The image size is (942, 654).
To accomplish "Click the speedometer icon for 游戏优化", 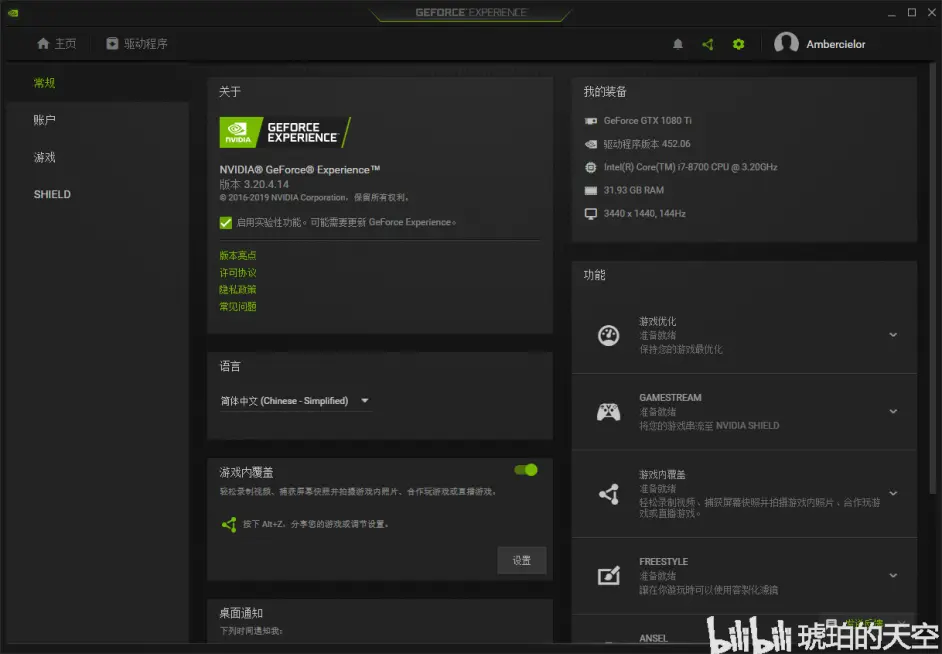I will click(609, 335).
